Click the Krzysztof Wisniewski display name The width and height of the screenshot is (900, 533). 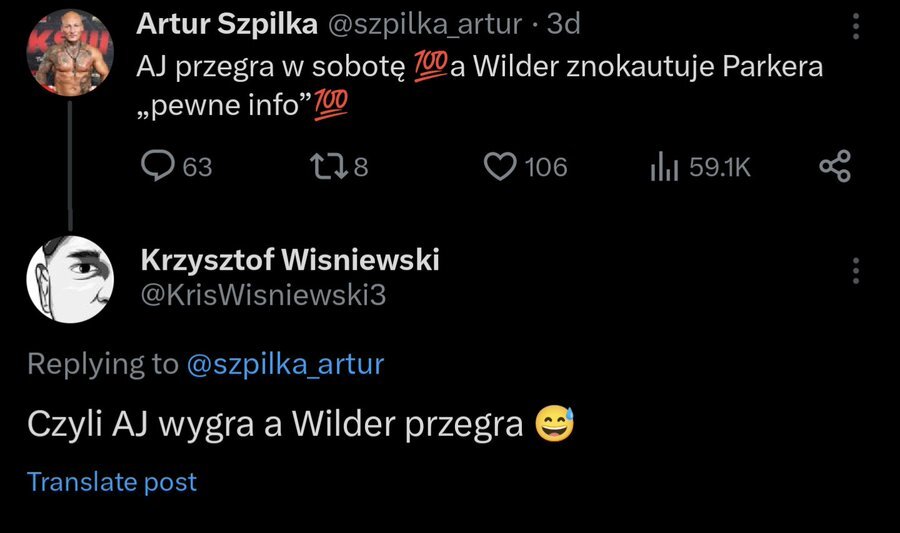click(x=290, y=261)
